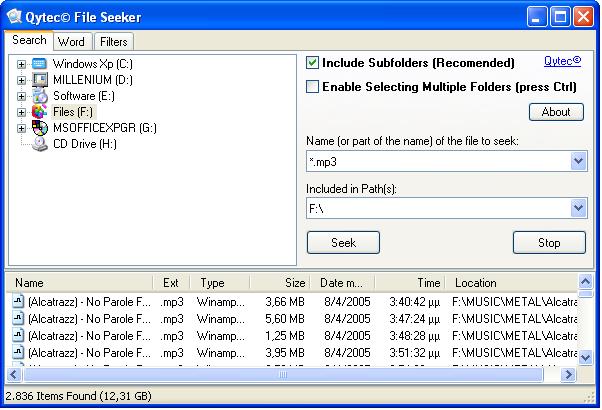Follow the Qytec© hyperlink
Screen dimensions: 602x410
point(562,61)
